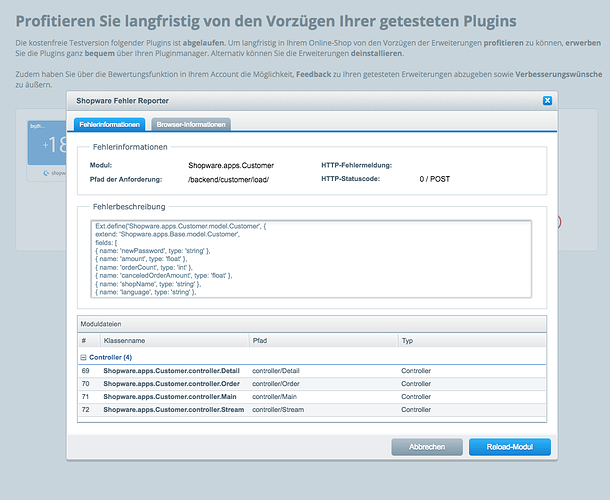Screen dimensions: 610x500
Task: Click the controller/Order path cell
Action: click(276, 384)
